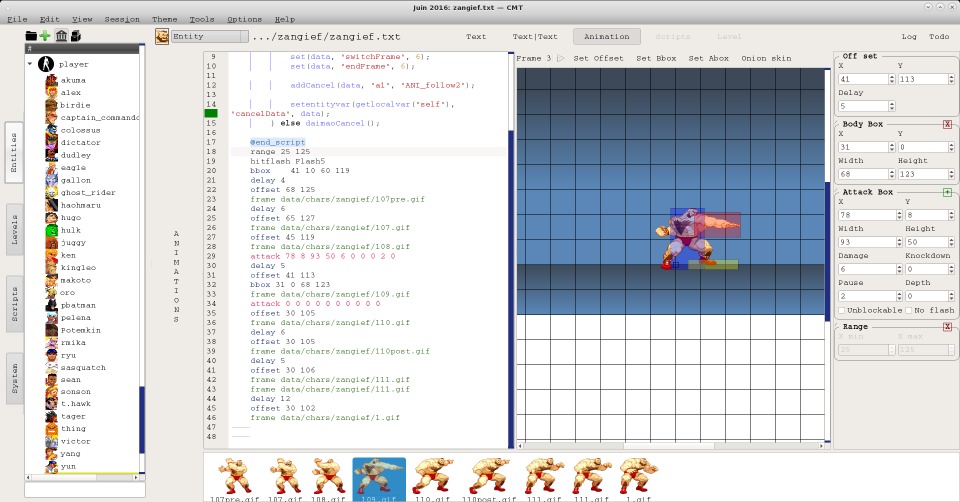
Task: Click the Set Bbox button
Action: coord(657,59)
